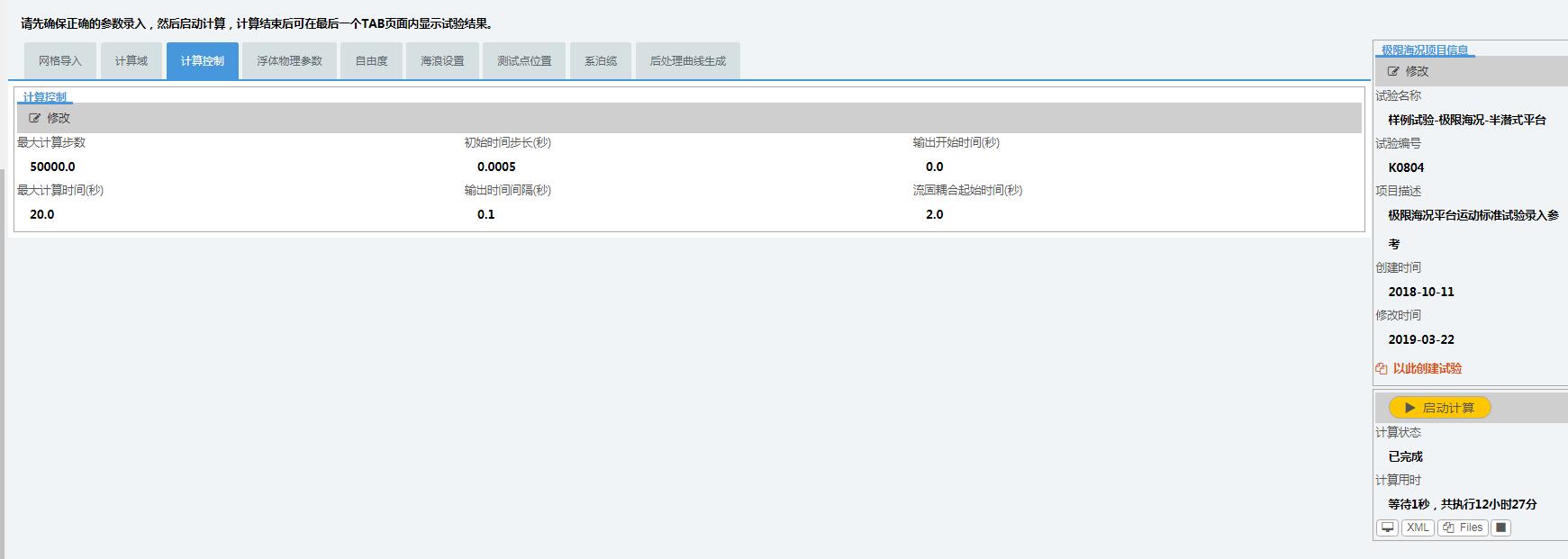
Task: Select the active 计算控制 tab
Action: [x=202, y=61]
